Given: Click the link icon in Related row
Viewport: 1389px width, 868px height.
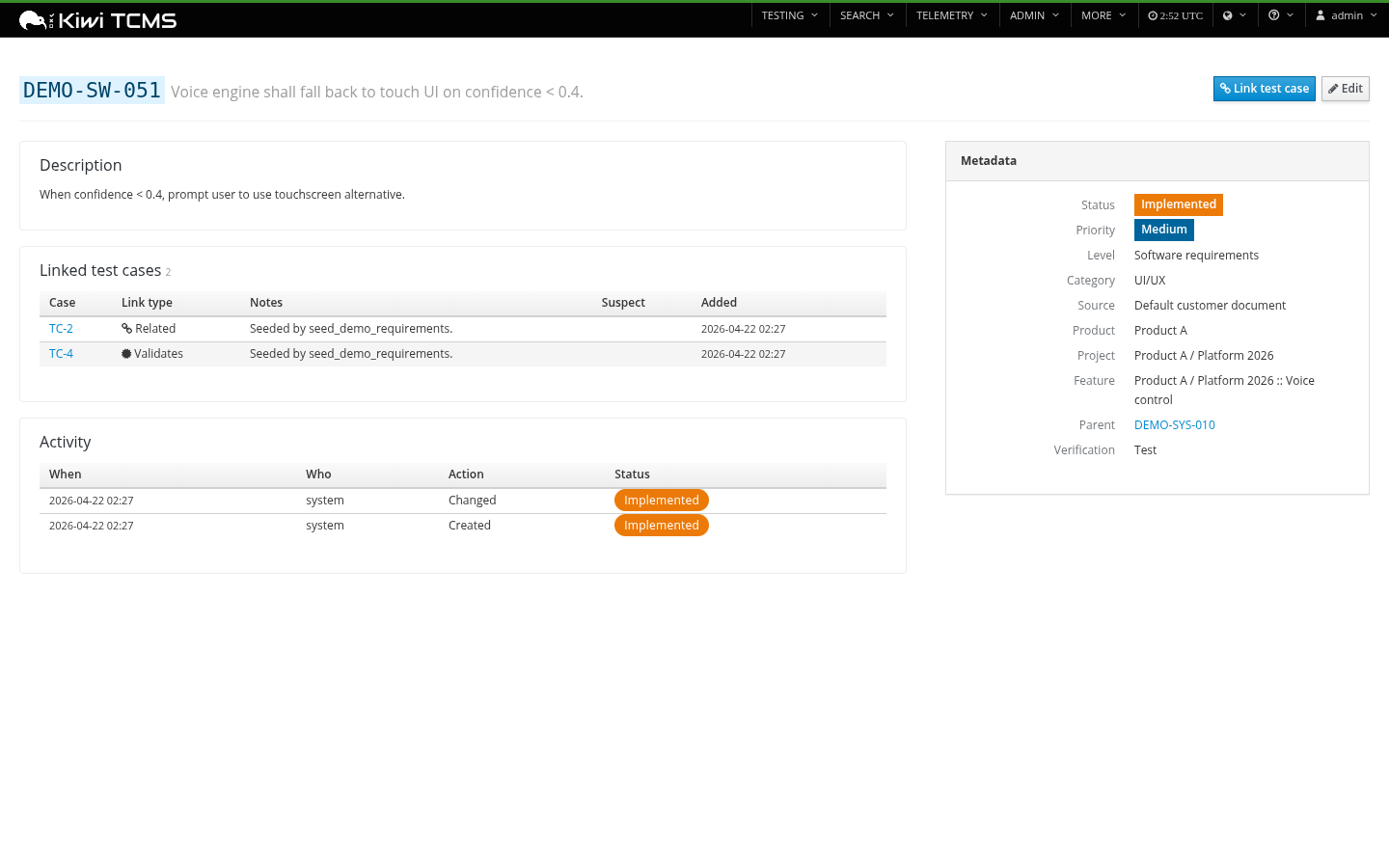Looking at the screenshot, I should [126, 329].
